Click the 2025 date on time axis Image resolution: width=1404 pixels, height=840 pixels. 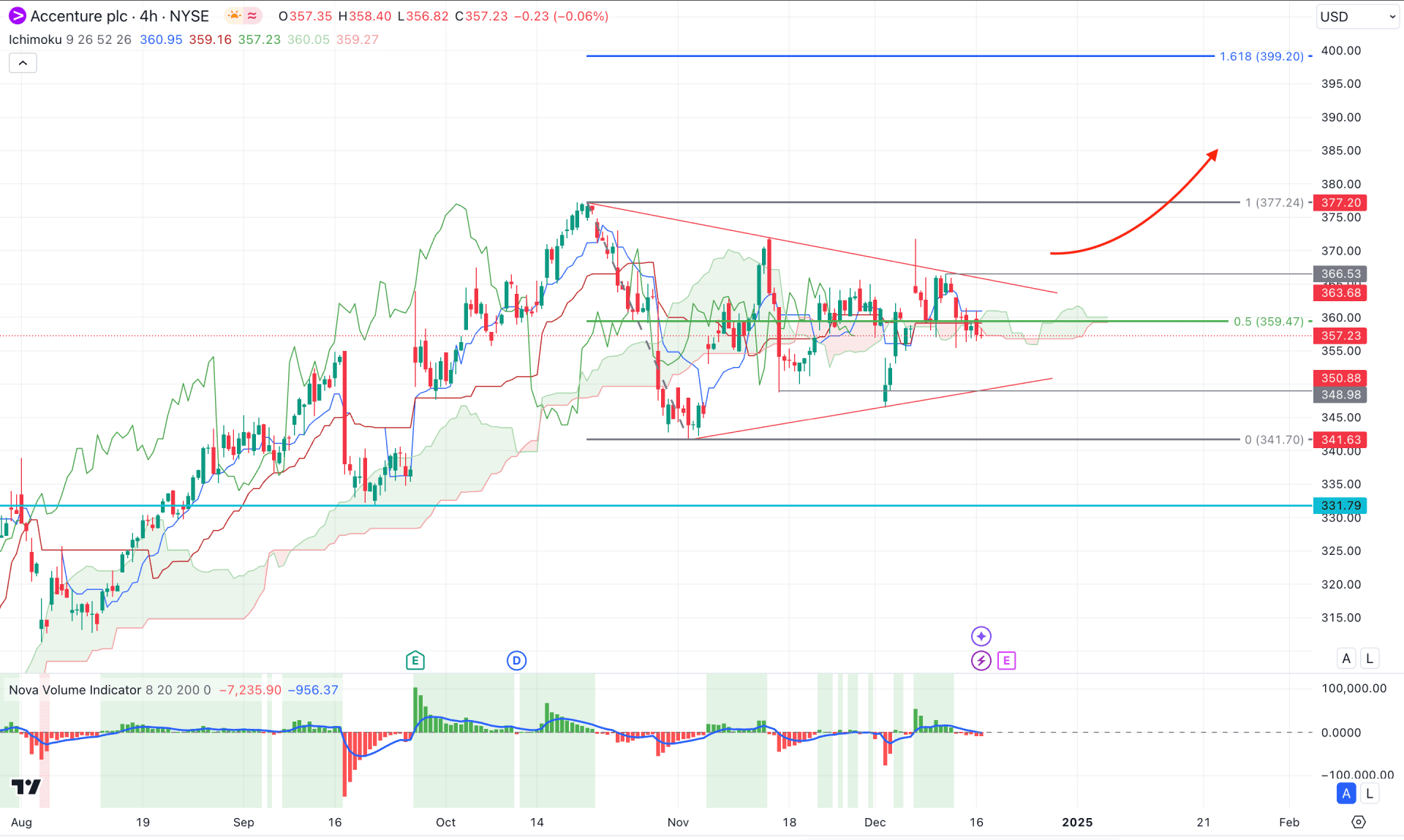pyautogui.click(x=1077, y=822)
